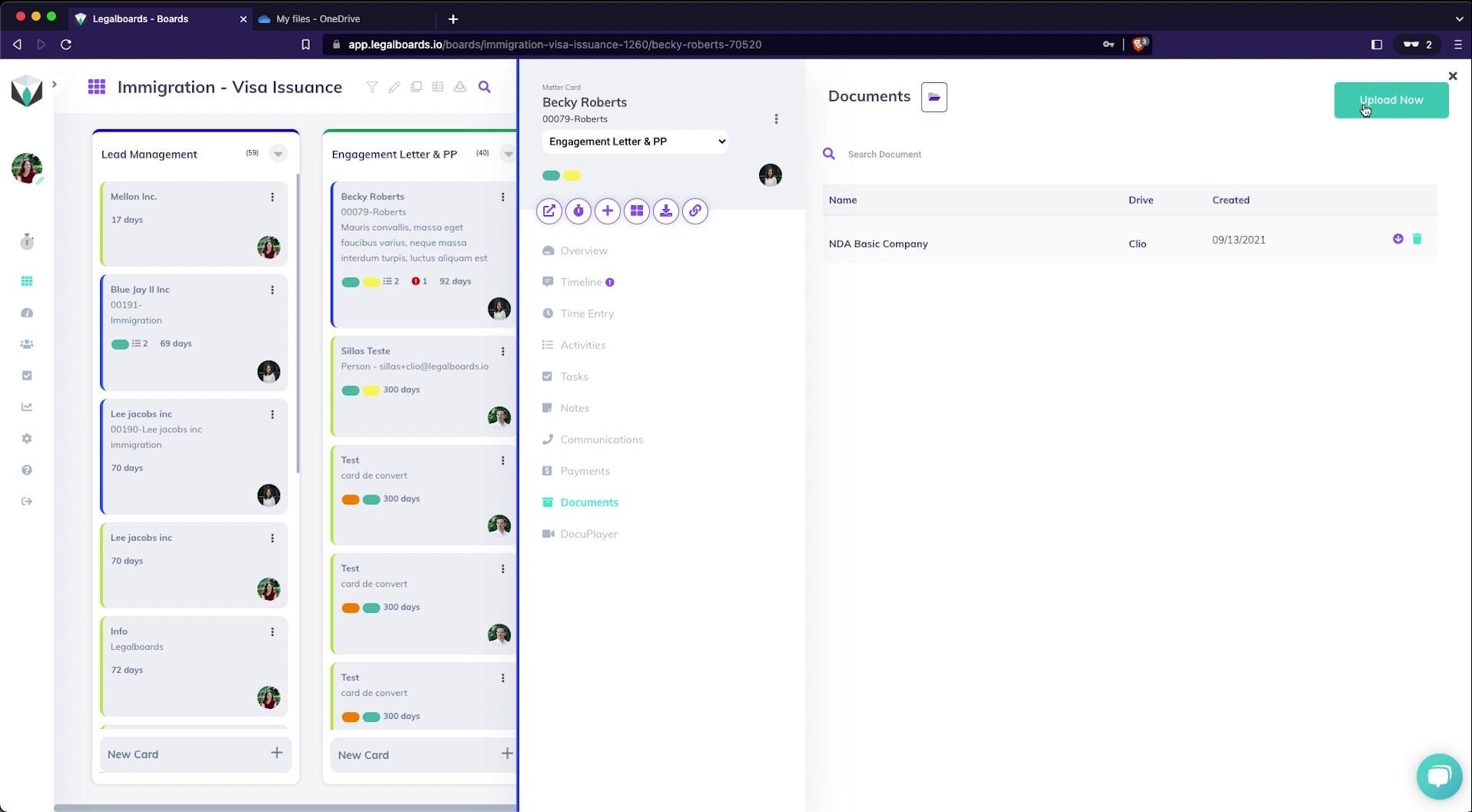
Task: Click the open-in-new-window icon on matter card
Action: tap(549, 211)
